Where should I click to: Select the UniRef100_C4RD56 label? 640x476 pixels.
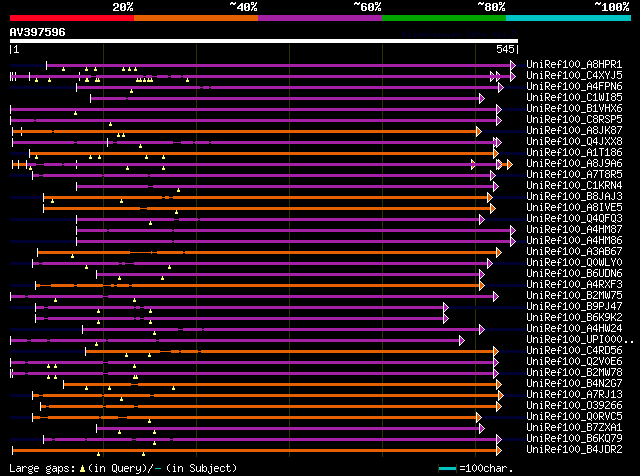574,351
